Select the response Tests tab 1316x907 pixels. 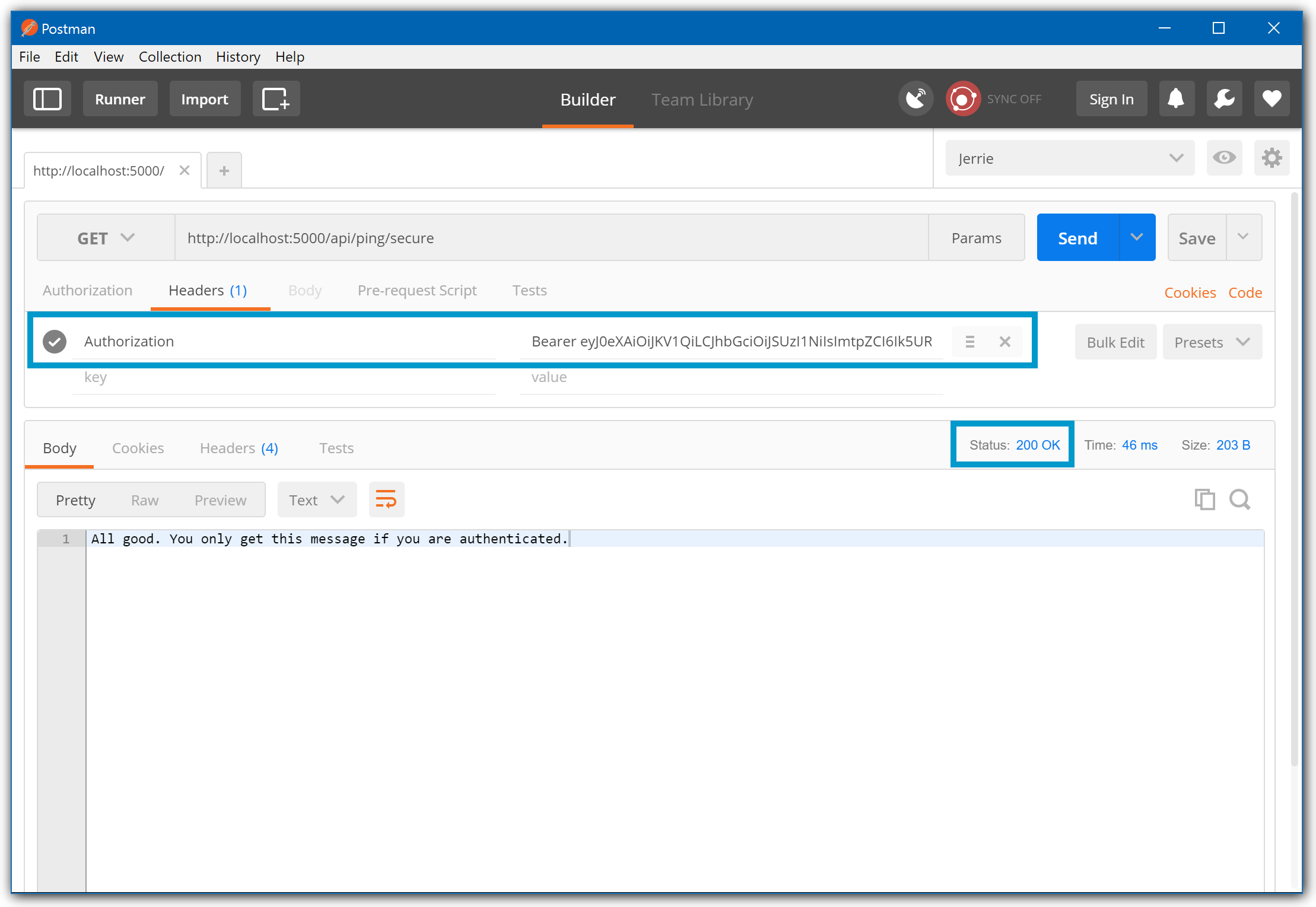[x=336, y=448]
